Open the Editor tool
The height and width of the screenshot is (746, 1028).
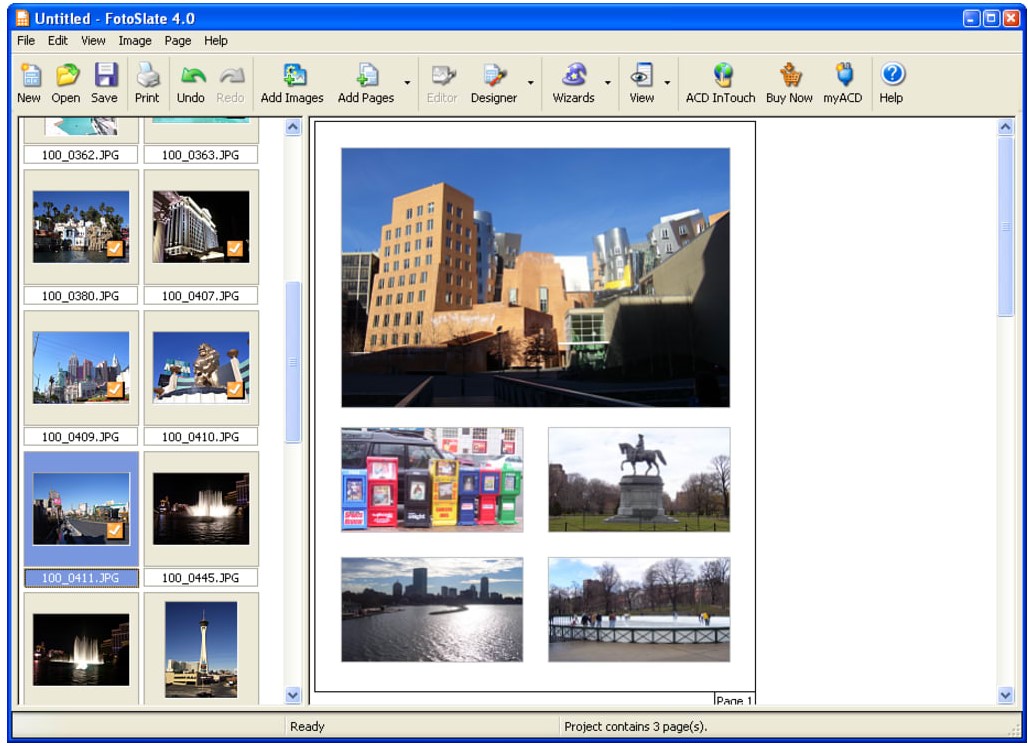click(x=442, y=83)
